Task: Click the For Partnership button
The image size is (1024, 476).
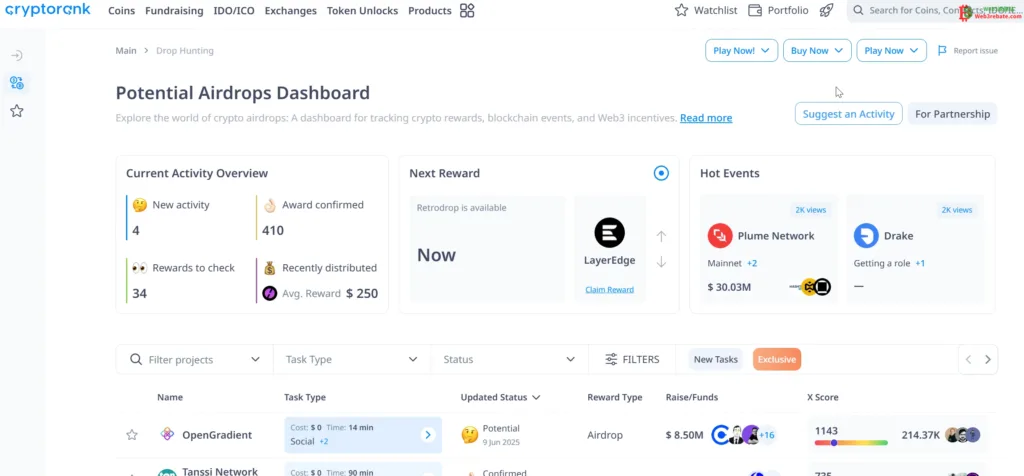Action: (952, 114)
